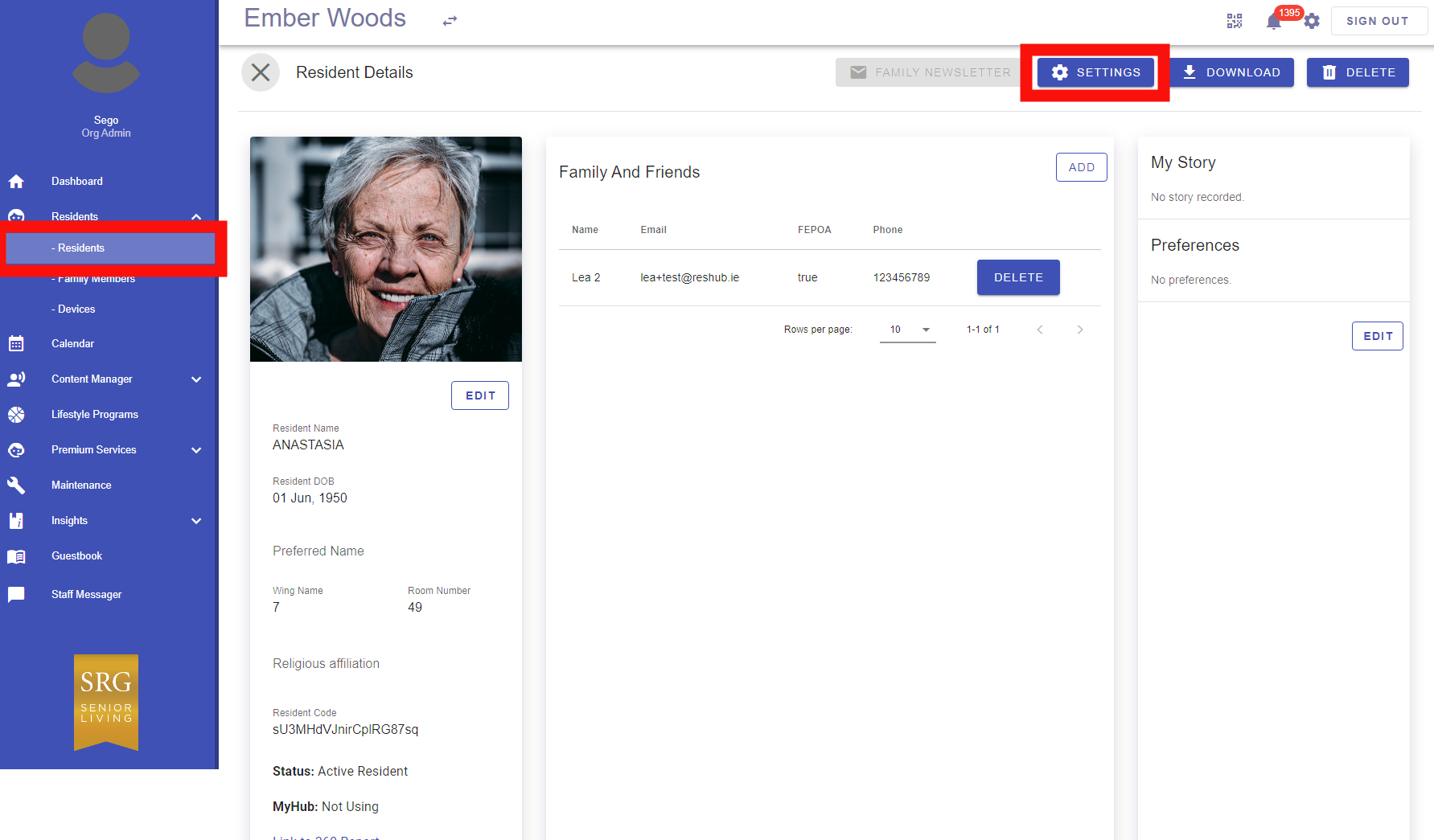
Task: Click the Family Newsletter button
Action: [x=931, y=72]
